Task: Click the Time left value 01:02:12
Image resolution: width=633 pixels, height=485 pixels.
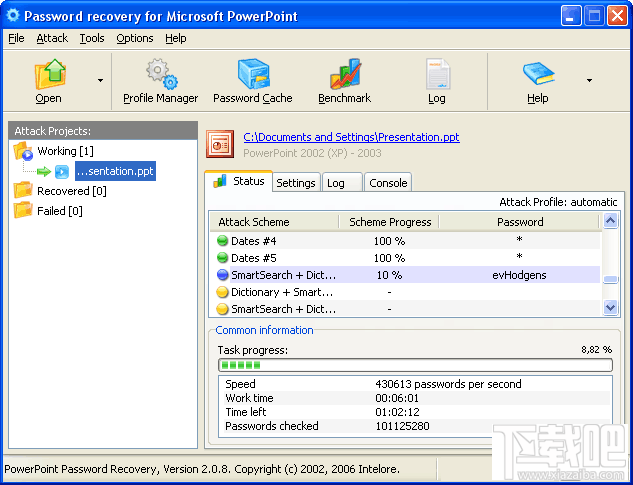Action: pyautogui.click(x=397, y=412)
